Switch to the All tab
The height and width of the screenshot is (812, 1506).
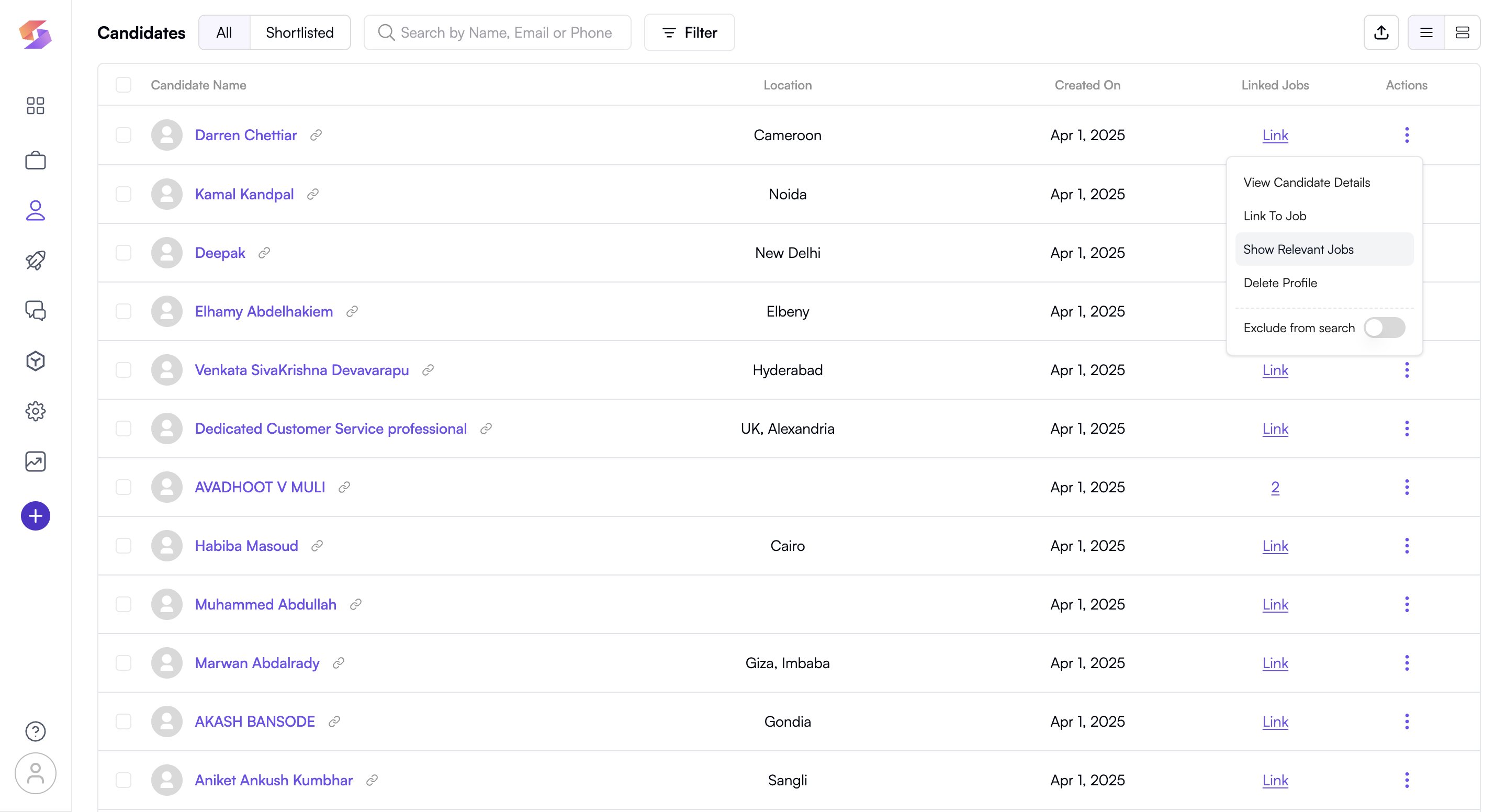tap(224, 32)
